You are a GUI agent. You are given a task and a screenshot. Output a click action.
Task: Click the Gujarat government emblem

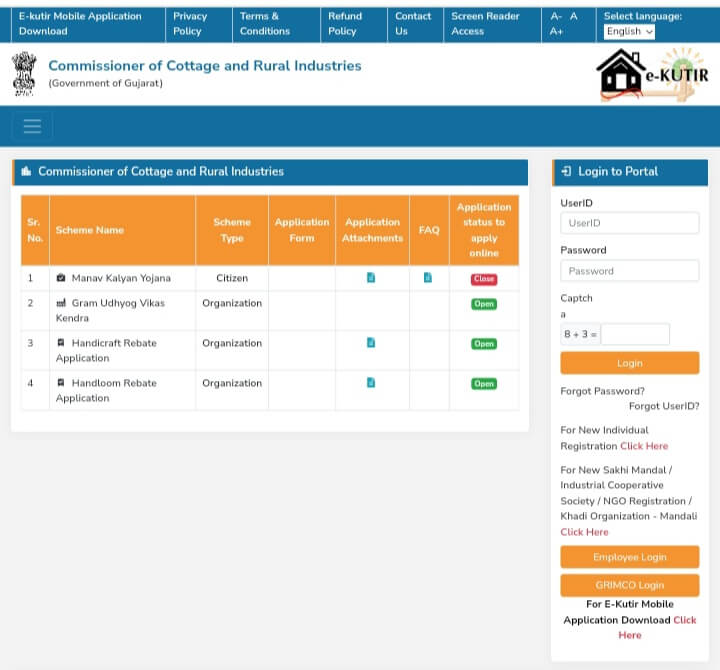[x=24, y=74]
